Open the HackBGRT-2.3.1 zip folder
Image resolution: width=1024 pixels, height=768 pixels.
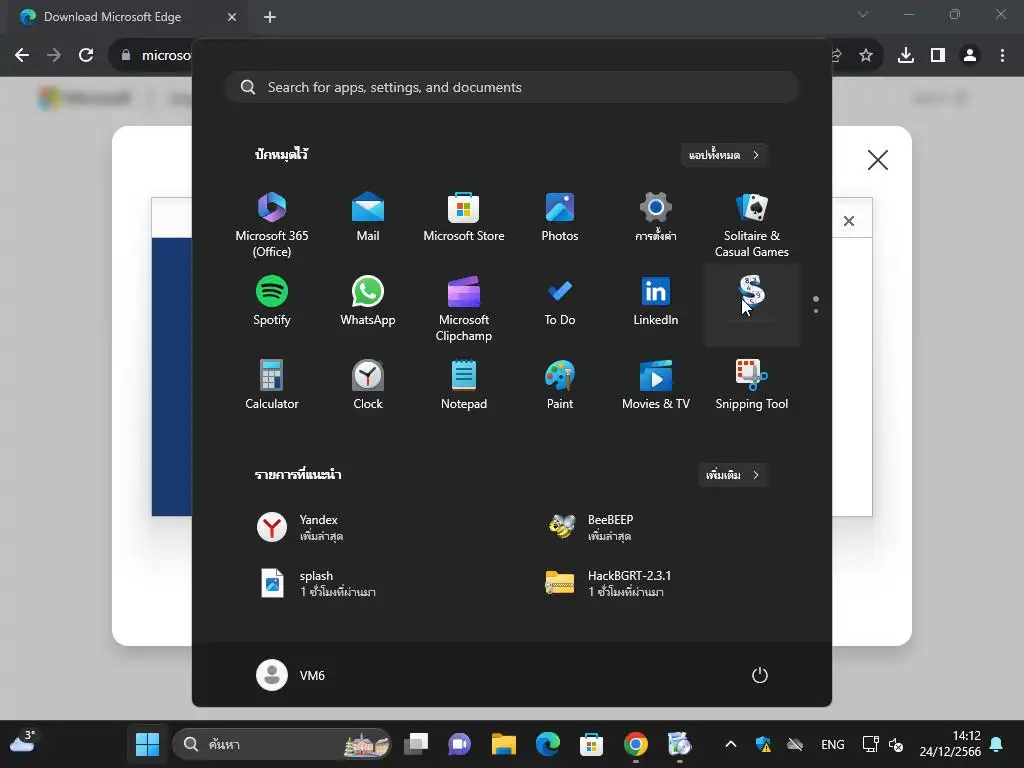point(608,583)
